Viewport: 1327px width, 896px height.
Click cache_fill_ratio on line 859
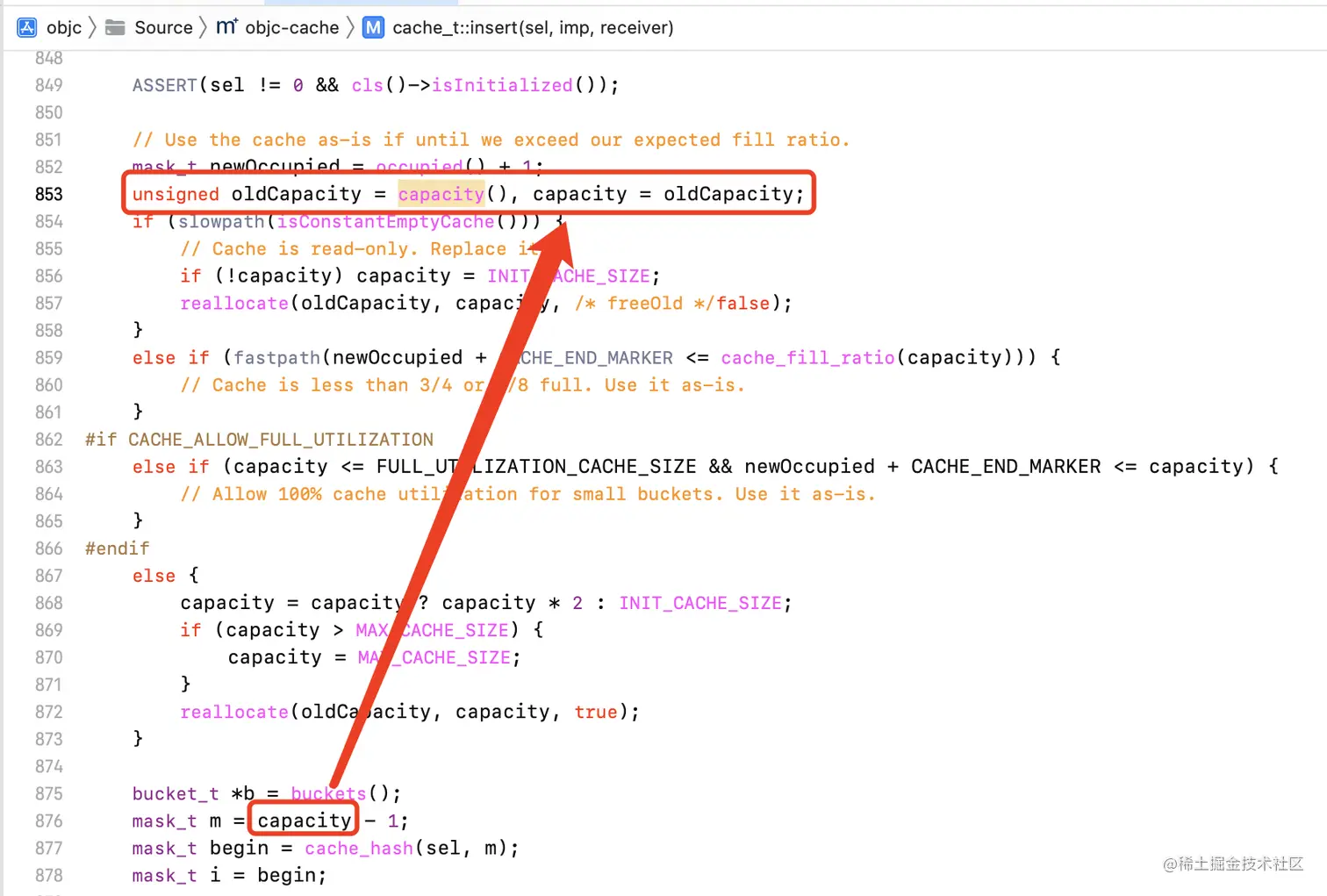(807, 357)
